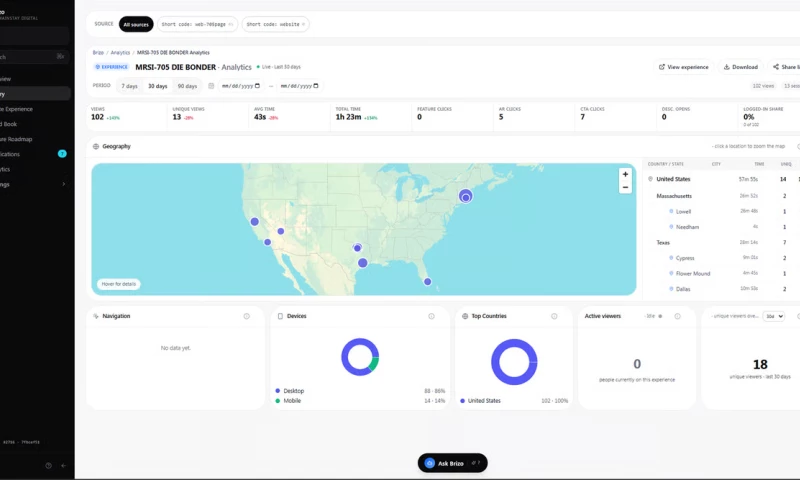This screenshot has width=800, height=480.
Task: Click the Views stat value 102
Action: (x=97, y=117)
